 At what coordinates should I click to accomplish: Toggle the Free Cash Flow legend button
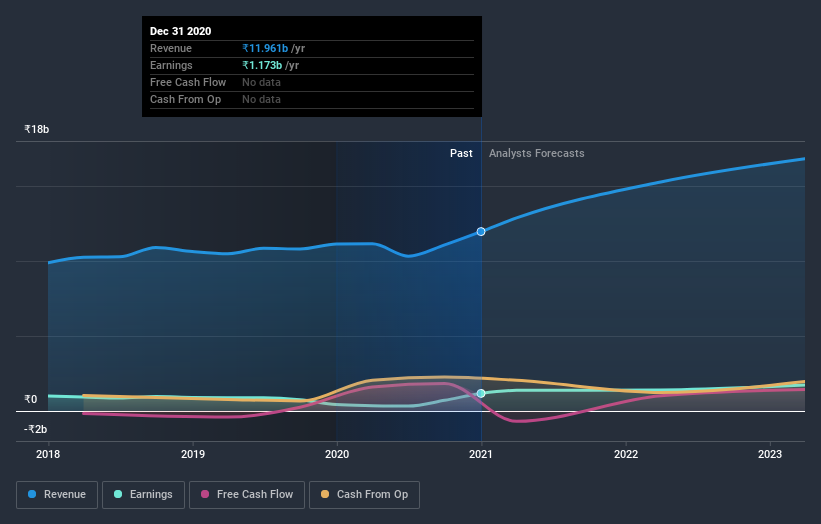pos(247,495)
